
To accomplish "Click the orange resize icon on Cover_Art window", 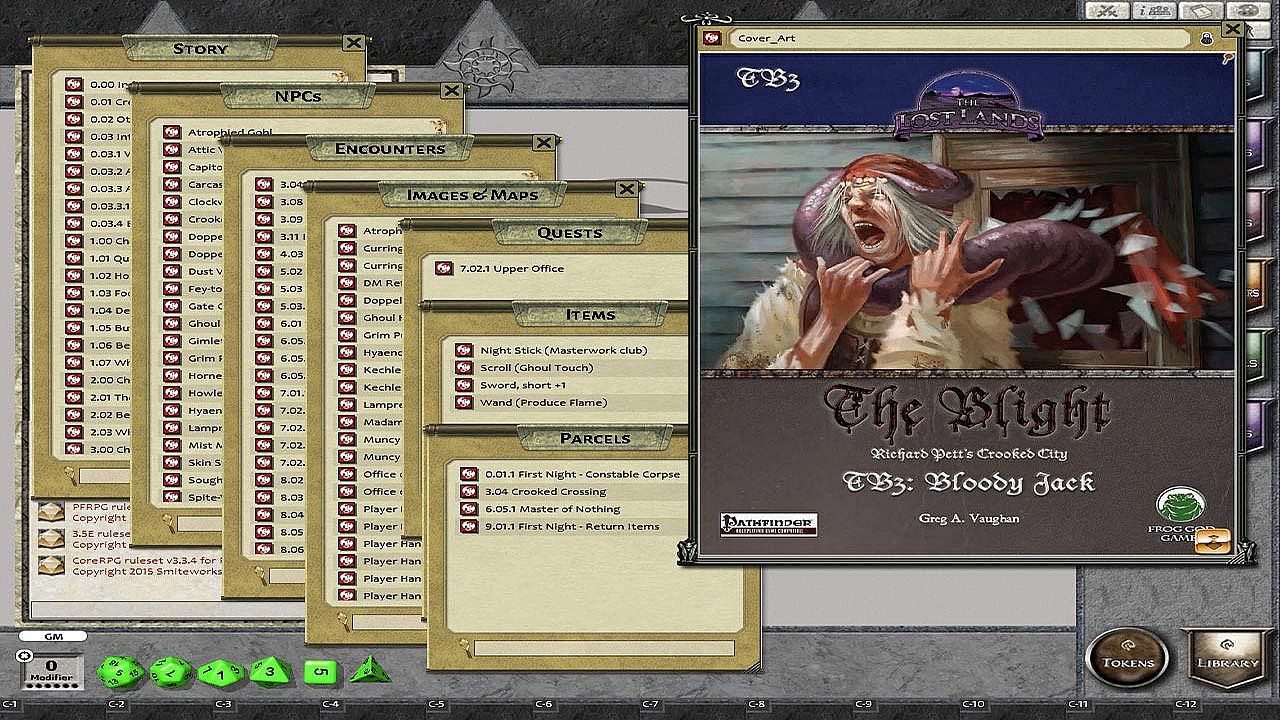I will click(x=1214, y=541).
